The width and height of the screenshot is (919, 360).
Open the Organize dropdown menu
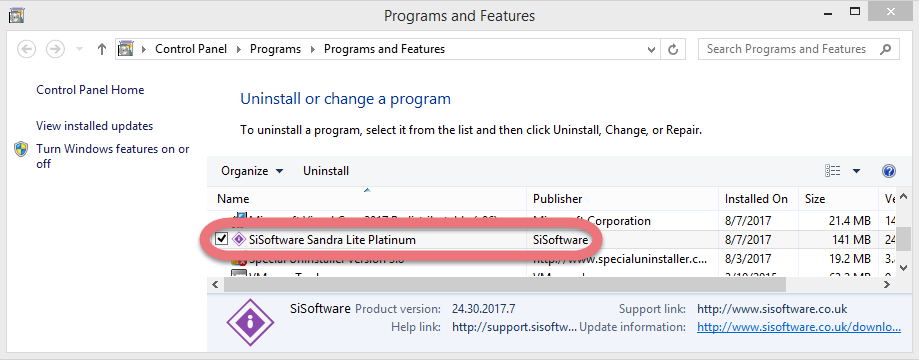(x=252, y=171)
